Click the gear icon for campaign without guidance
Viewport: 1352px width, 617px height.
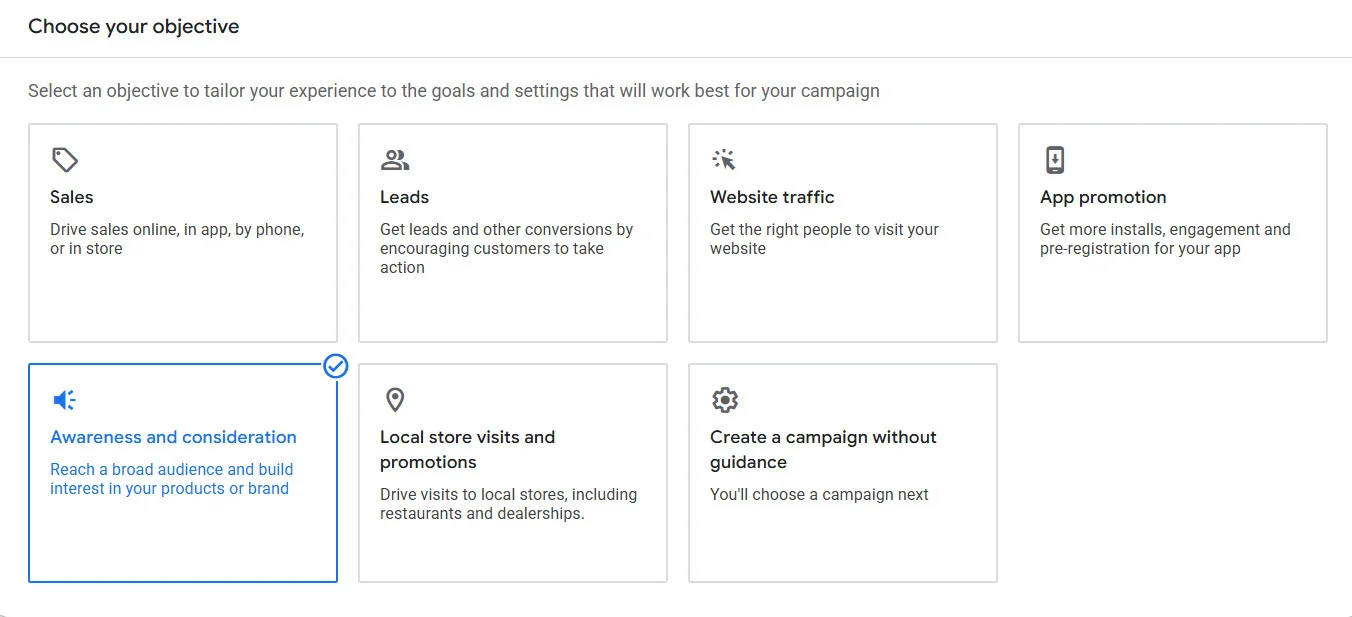pyautogui.click(x=724, y=399)
